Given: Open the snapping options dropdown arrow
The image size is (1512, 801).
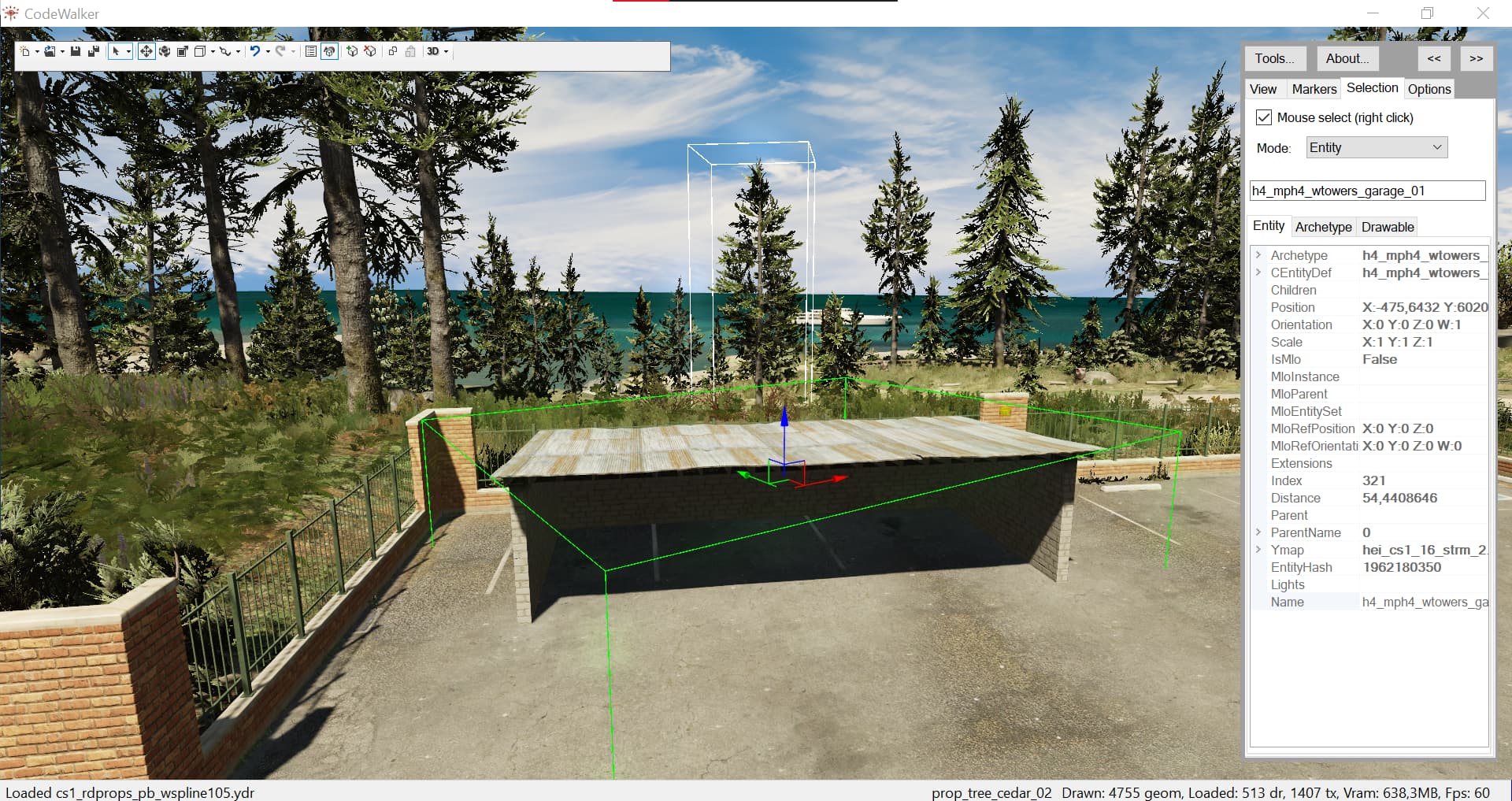Looking at the screenshot, I should point(238,52).
